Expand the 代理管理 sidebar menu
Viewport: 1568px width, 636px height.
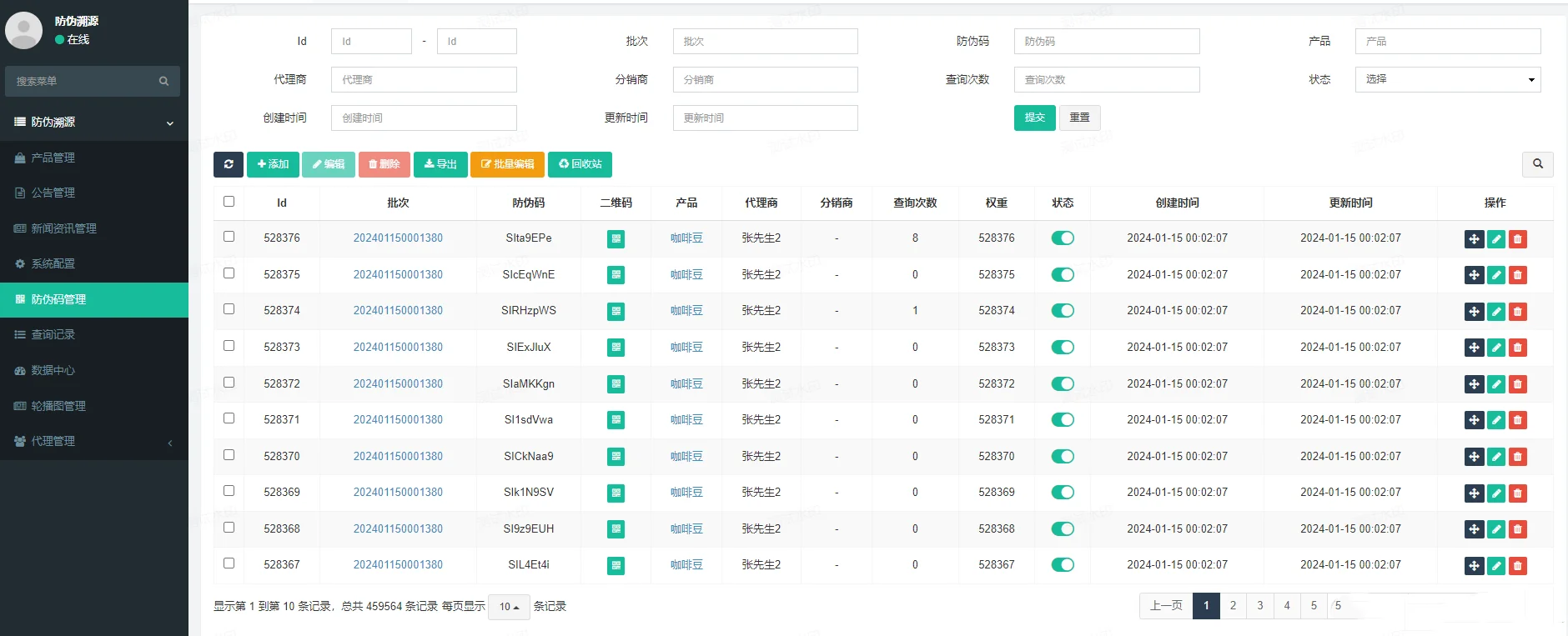94,442
